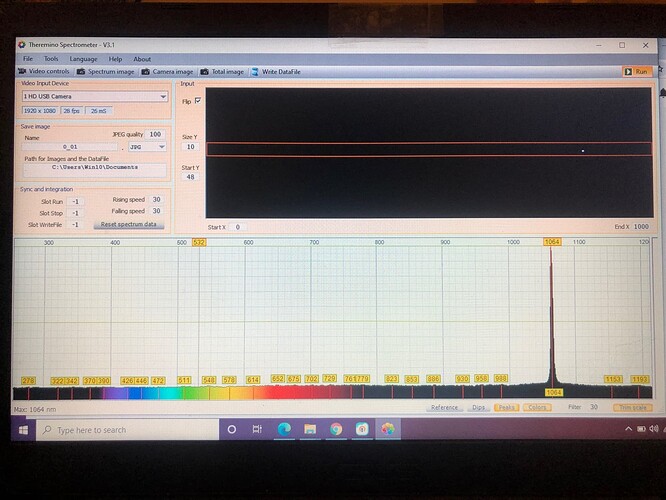Click the taskbar search box
The width and height of the screenshot is (666, 500).
pyautogui.click(x=127, y=430)
